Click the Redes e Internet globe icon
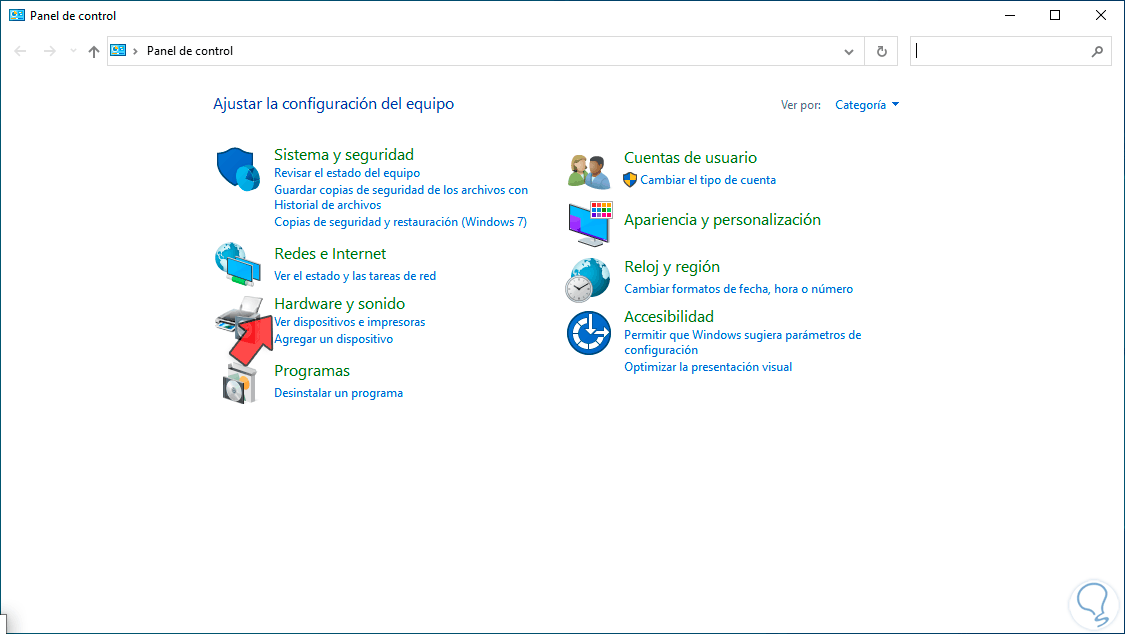 click(237, 264)
